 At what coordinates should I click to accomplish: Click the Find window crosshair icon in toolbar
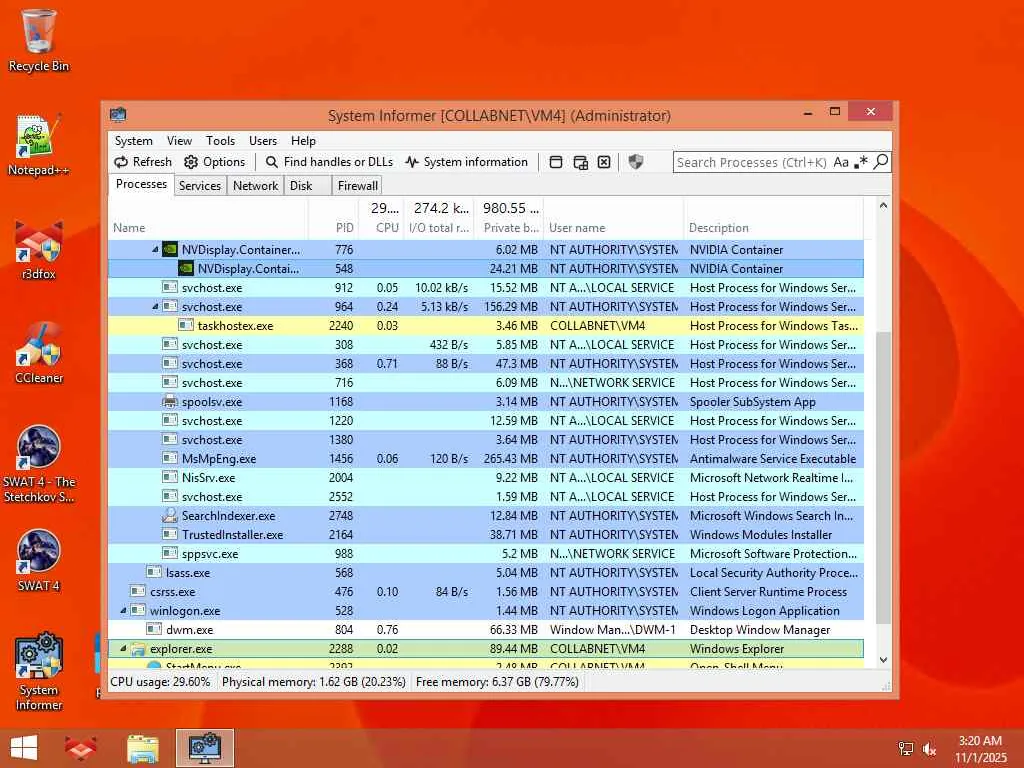[x=556, y=162]
